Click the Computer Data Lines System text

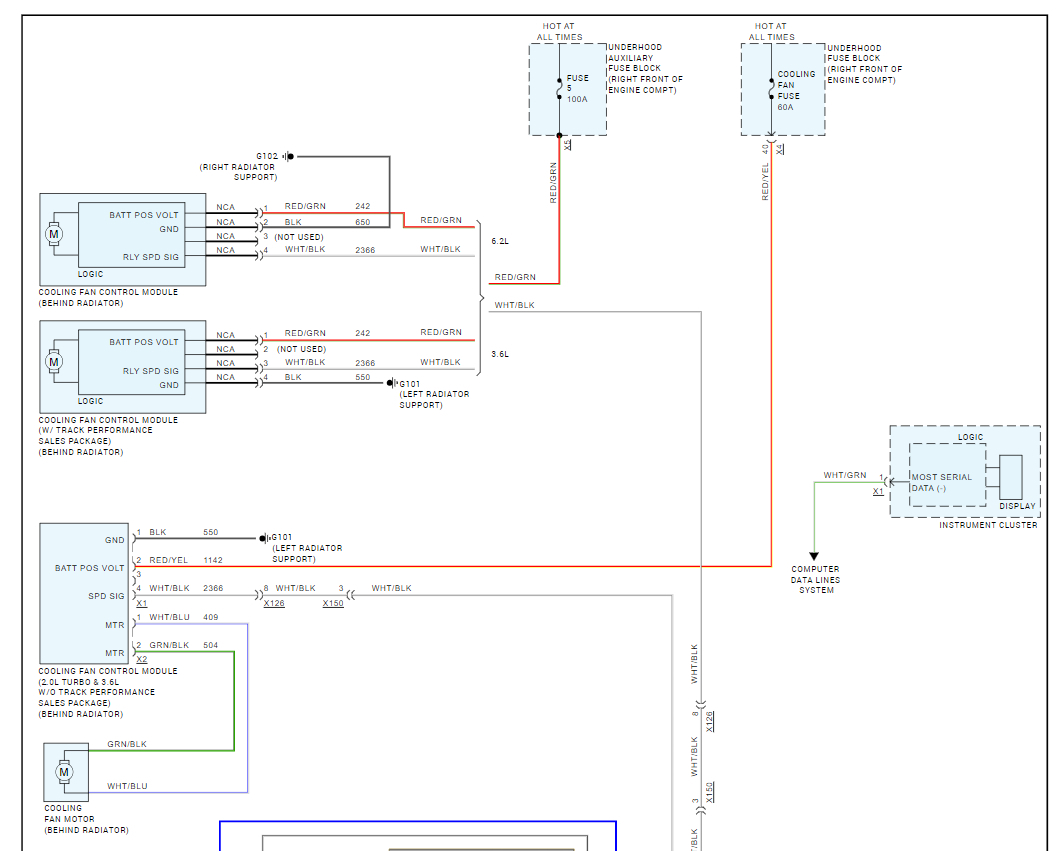[816, 580]
